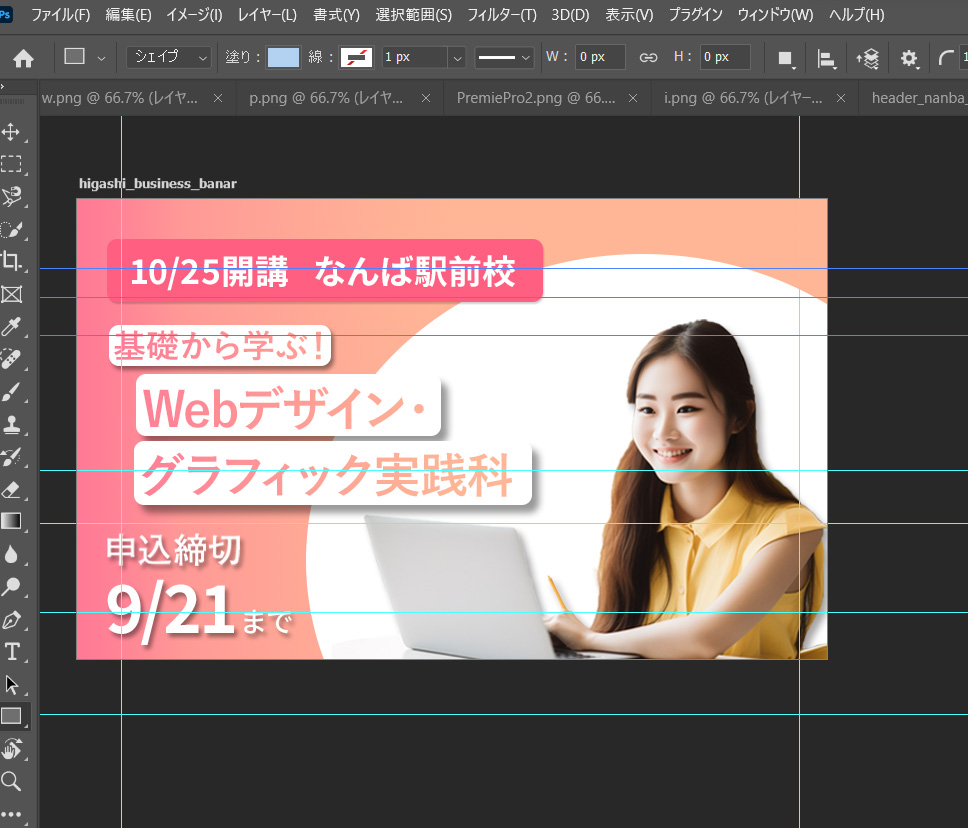Select the higashi_business_banar artboard label

[x=158, y=183]
